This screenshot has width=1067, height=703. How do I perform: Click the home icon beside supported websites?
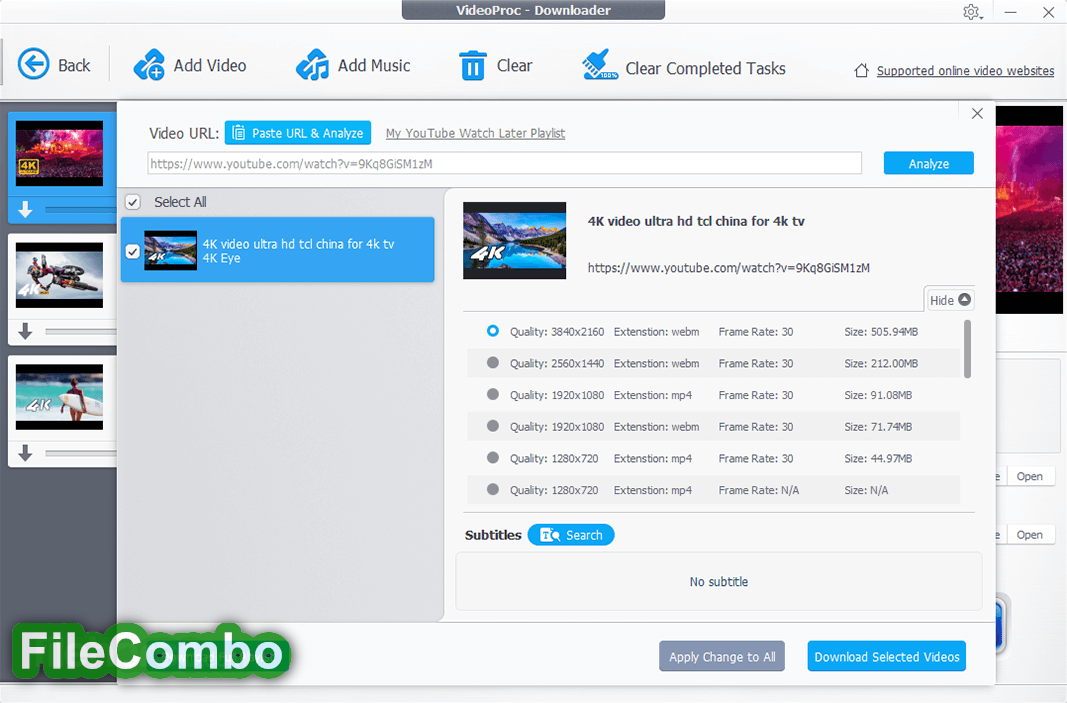pos(861,70)
